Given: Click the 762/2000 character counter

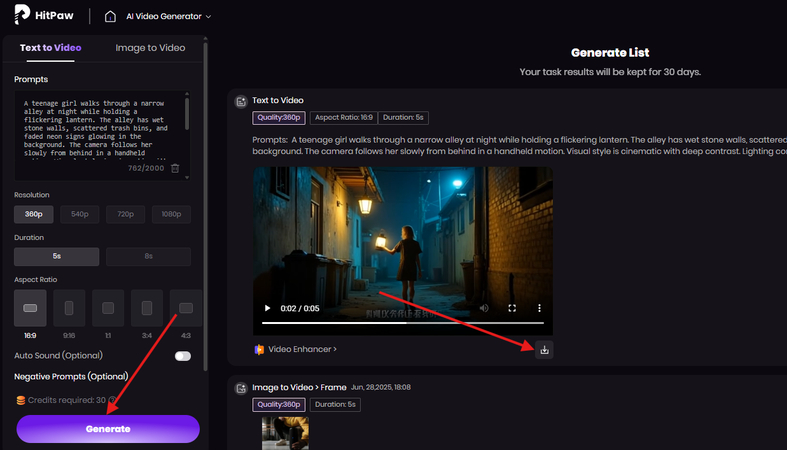Looking at the screenshot, I should tap(146, 168).
